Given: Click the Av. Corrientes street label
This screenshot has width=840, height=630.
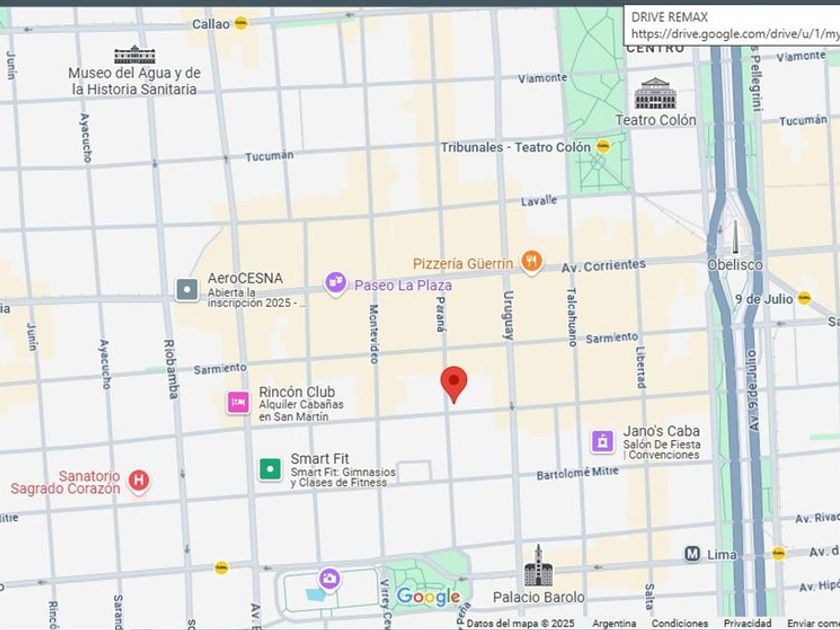Looking at the screenshot, I should click(603, 266).
